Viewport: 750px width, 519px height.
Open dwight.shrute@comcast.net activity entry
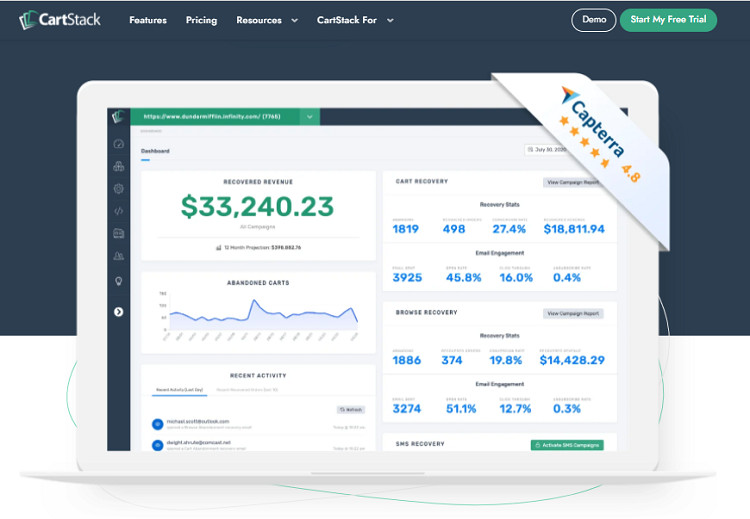pos(259,445)
